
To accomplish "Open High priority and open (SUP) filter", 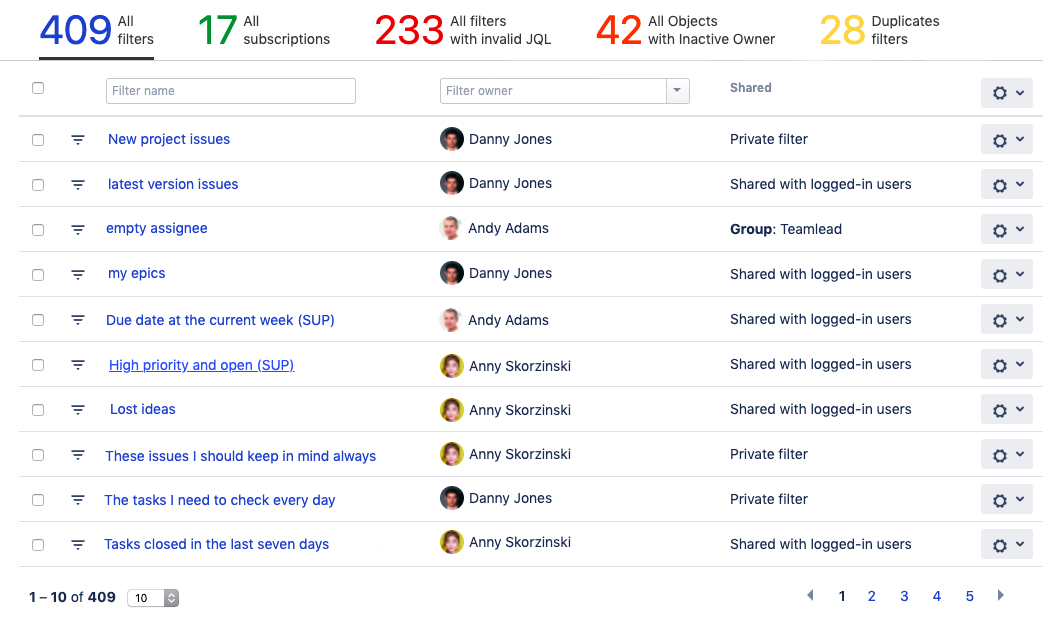I will click(201, 365).
